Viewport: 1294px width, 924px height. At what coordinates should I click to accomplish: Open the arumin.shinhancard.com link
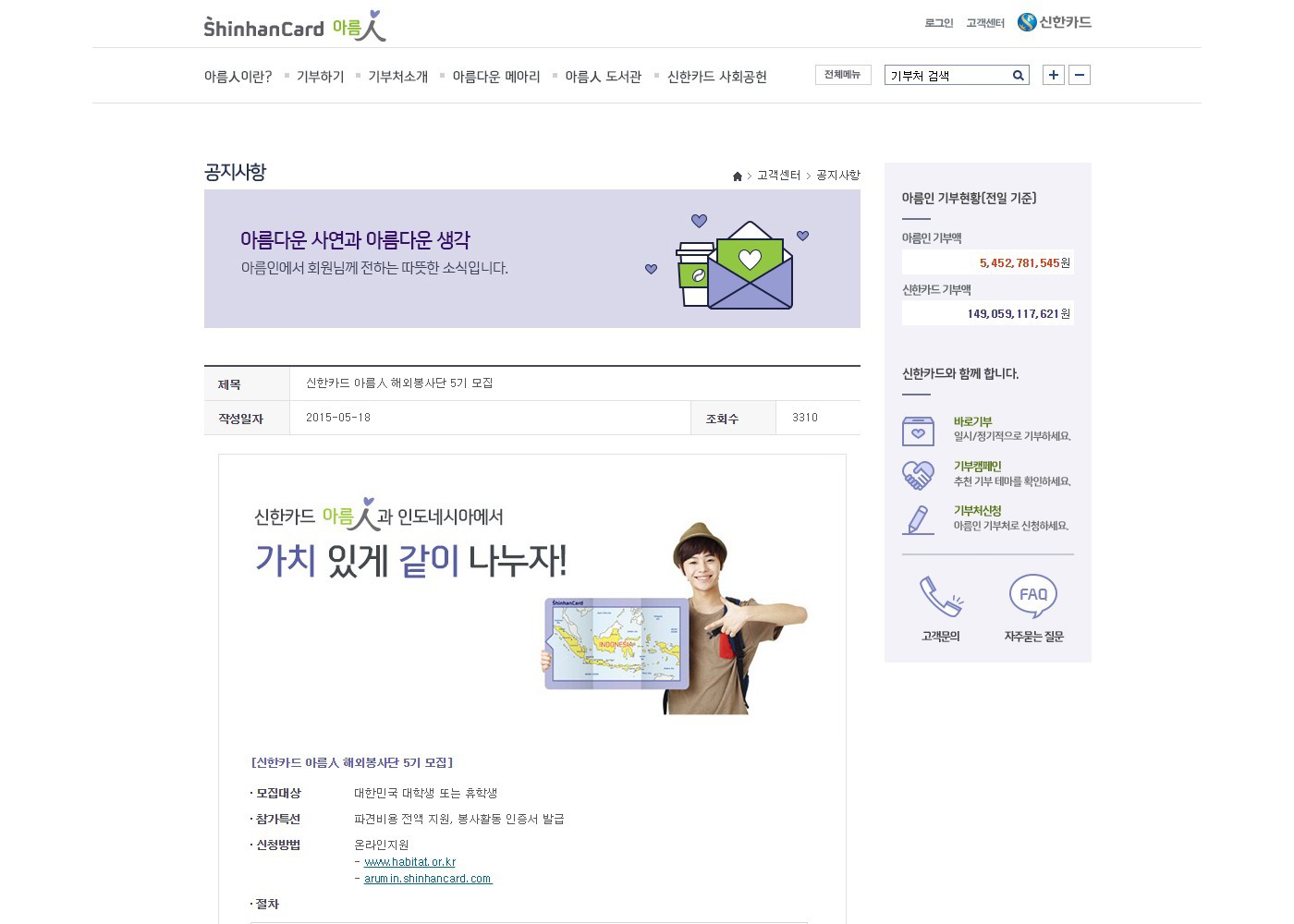point(428,879)
